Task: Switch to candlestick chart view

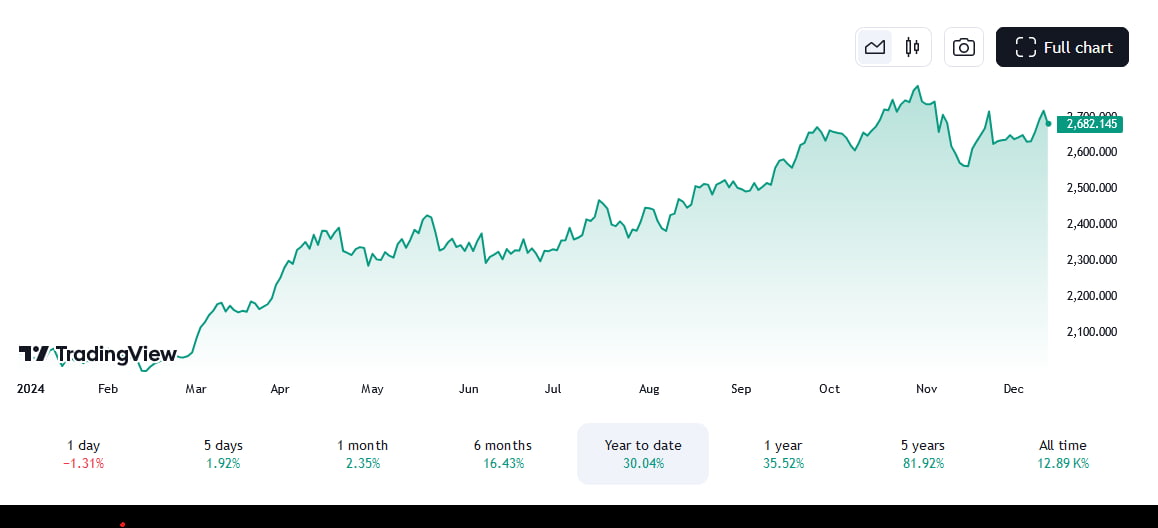Action: (x=911, y=47)
